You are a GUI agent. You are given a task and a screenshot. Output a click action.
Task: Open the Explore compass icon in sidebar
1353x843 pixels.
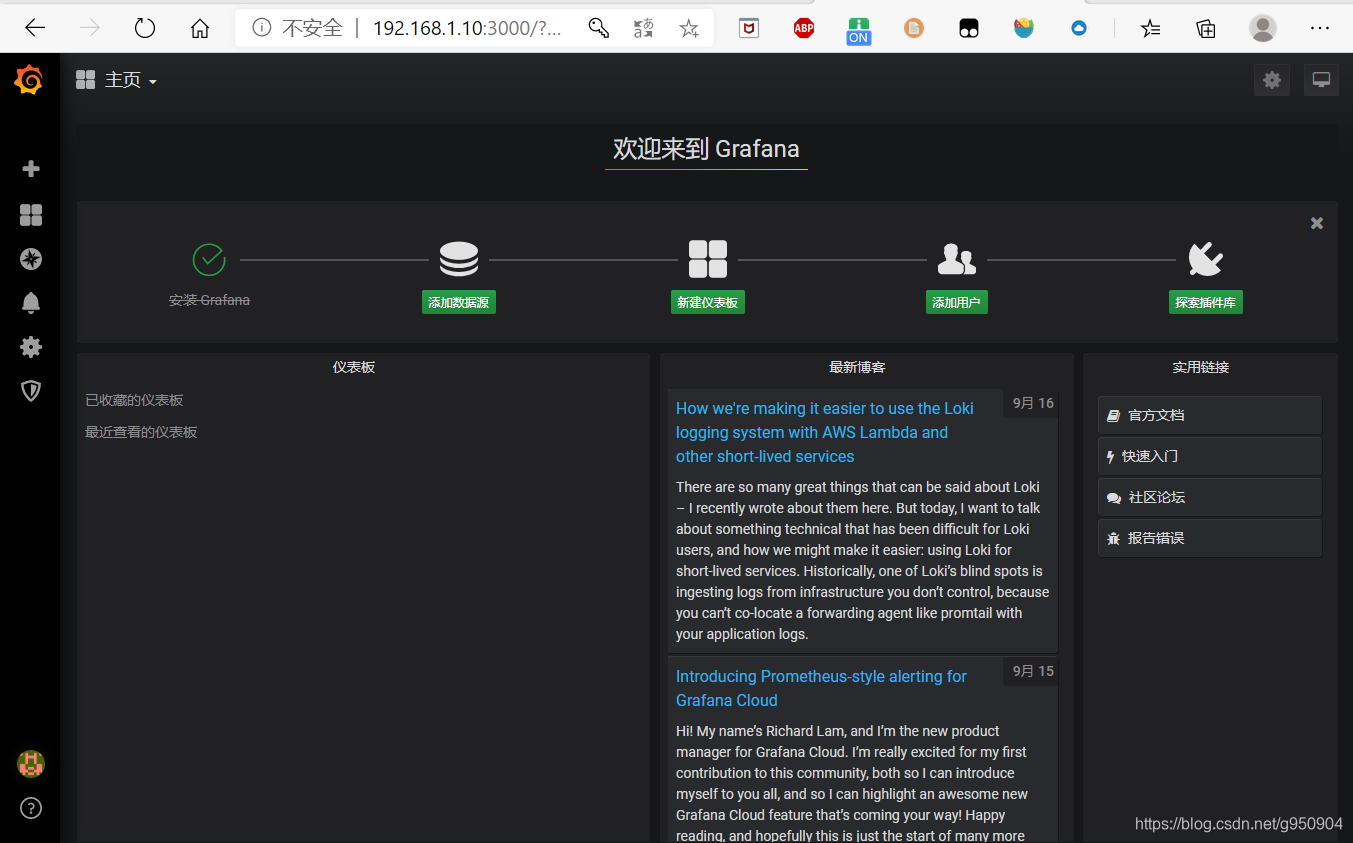(x=31, y=259)
